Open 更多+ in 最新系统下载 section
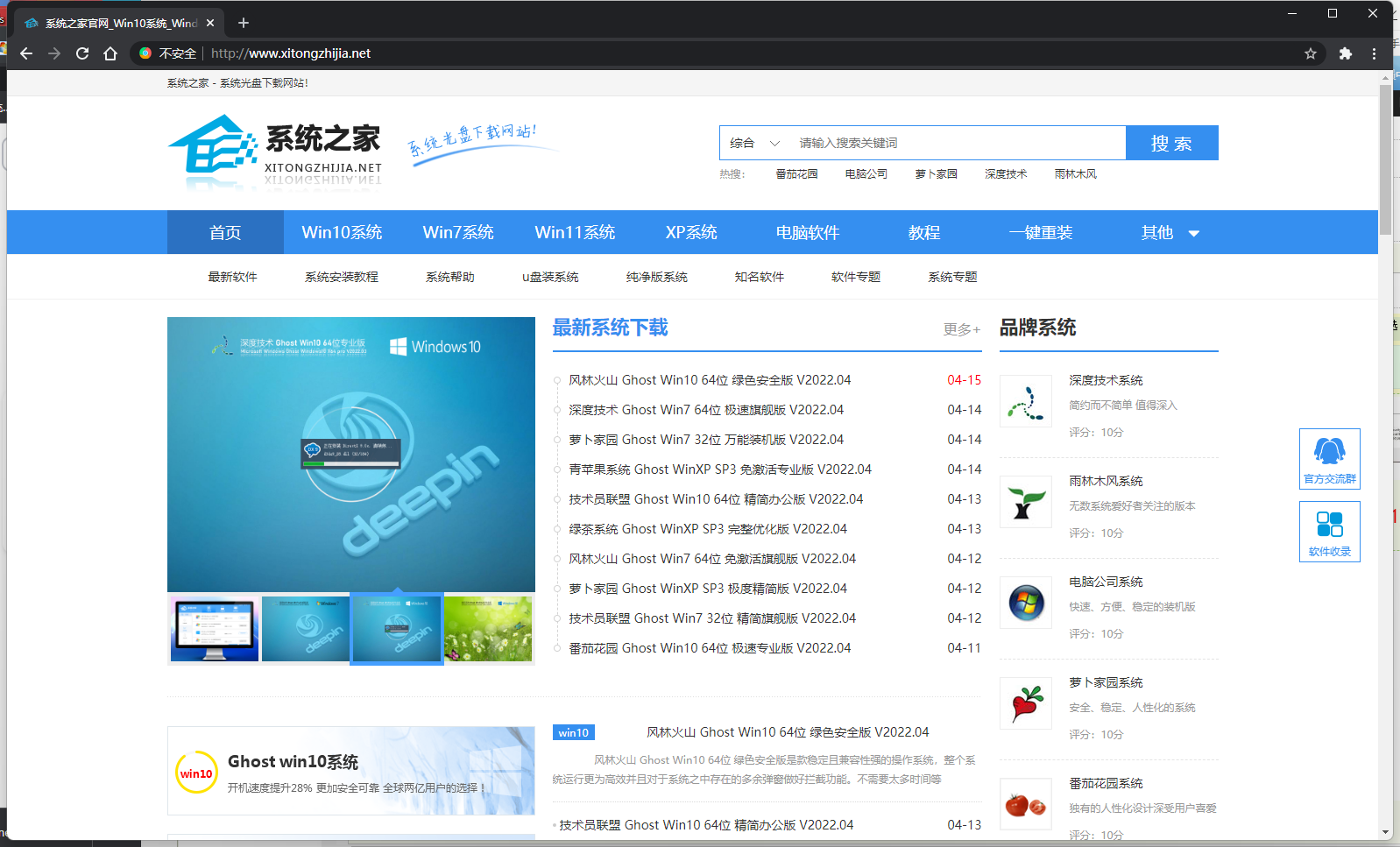Screen dimensions: 1400x847 [961, 329]
